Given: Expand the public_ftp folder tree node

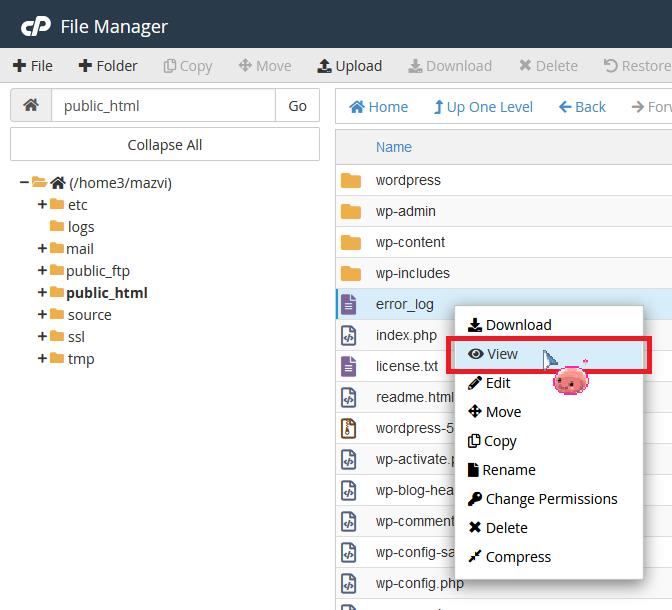Looking at the screenshot, I should point(42,270).
